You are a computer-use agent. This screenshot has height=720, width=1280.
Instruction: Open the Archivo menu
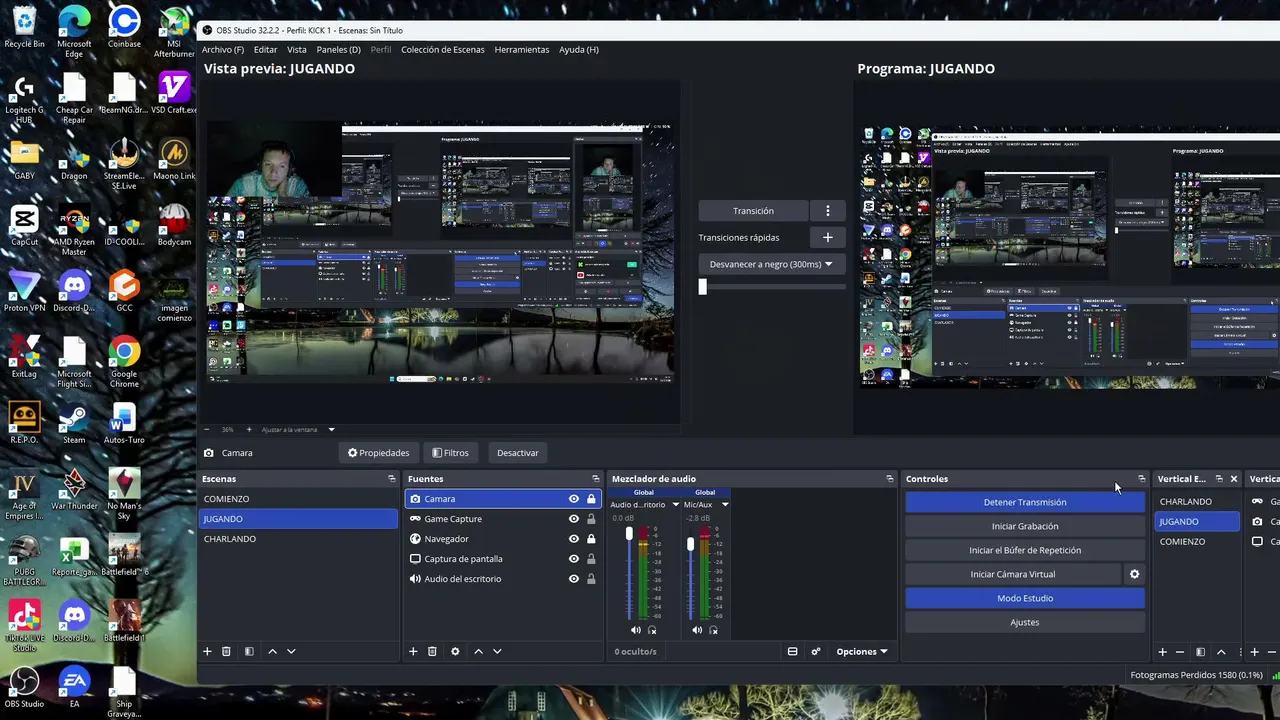click(x=223, y=49)
